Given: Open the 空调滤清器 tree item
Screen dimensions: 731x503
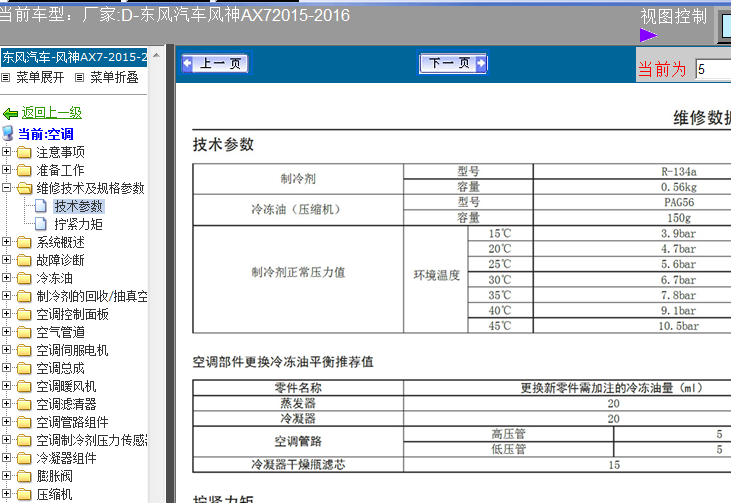Looking at the screenshot, I should (x=66, y=404).
